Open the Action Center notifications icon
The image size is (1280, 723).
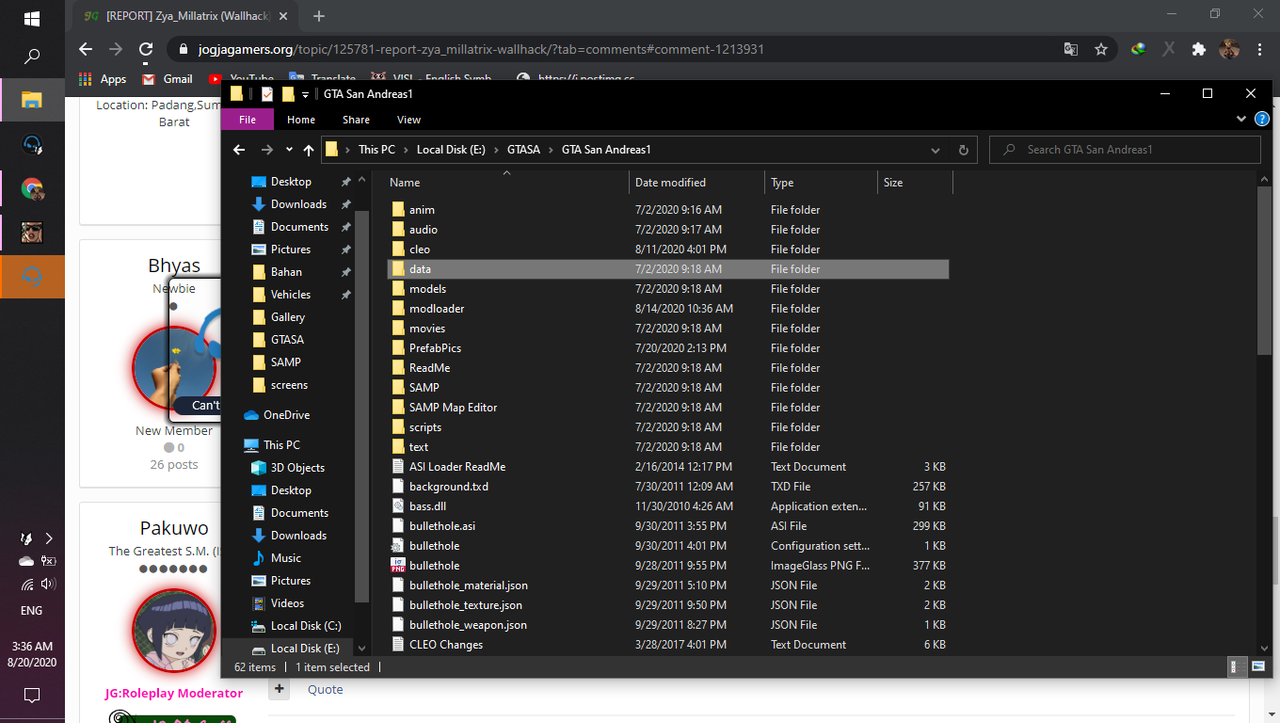coord(32,695)
